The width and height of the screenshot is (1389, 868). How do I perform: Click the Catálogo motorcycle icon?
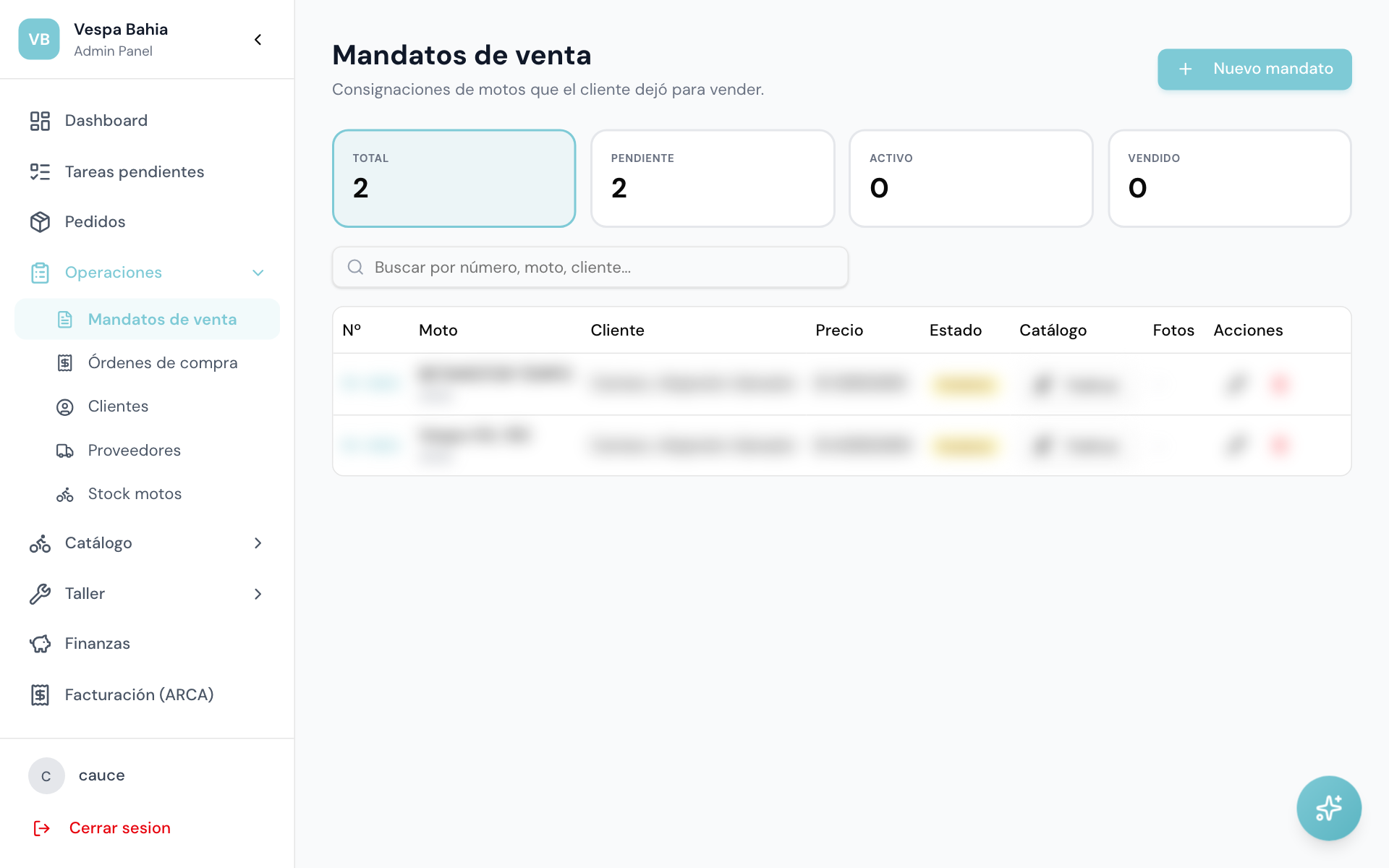coord(40,544)
